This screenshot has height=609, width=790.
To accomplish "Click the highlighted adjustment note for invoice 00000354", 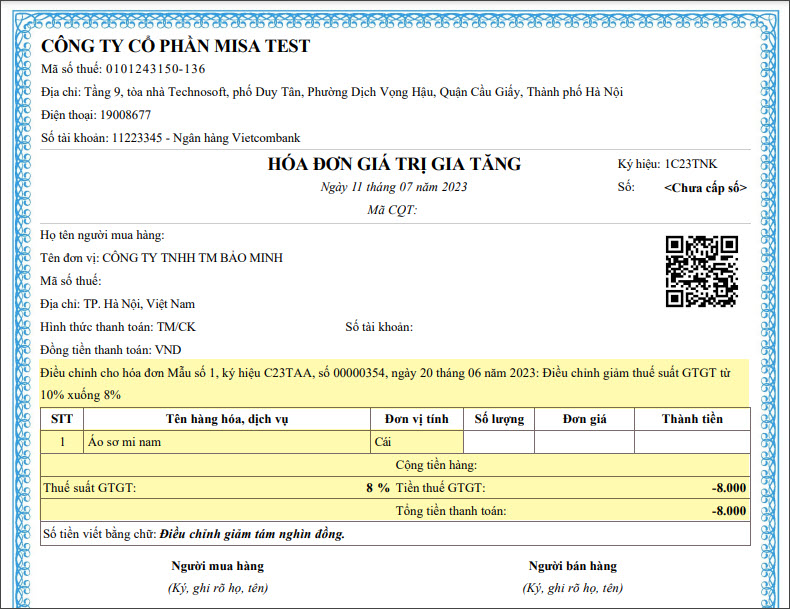I will pyautogui.click(x=394, y=383).
